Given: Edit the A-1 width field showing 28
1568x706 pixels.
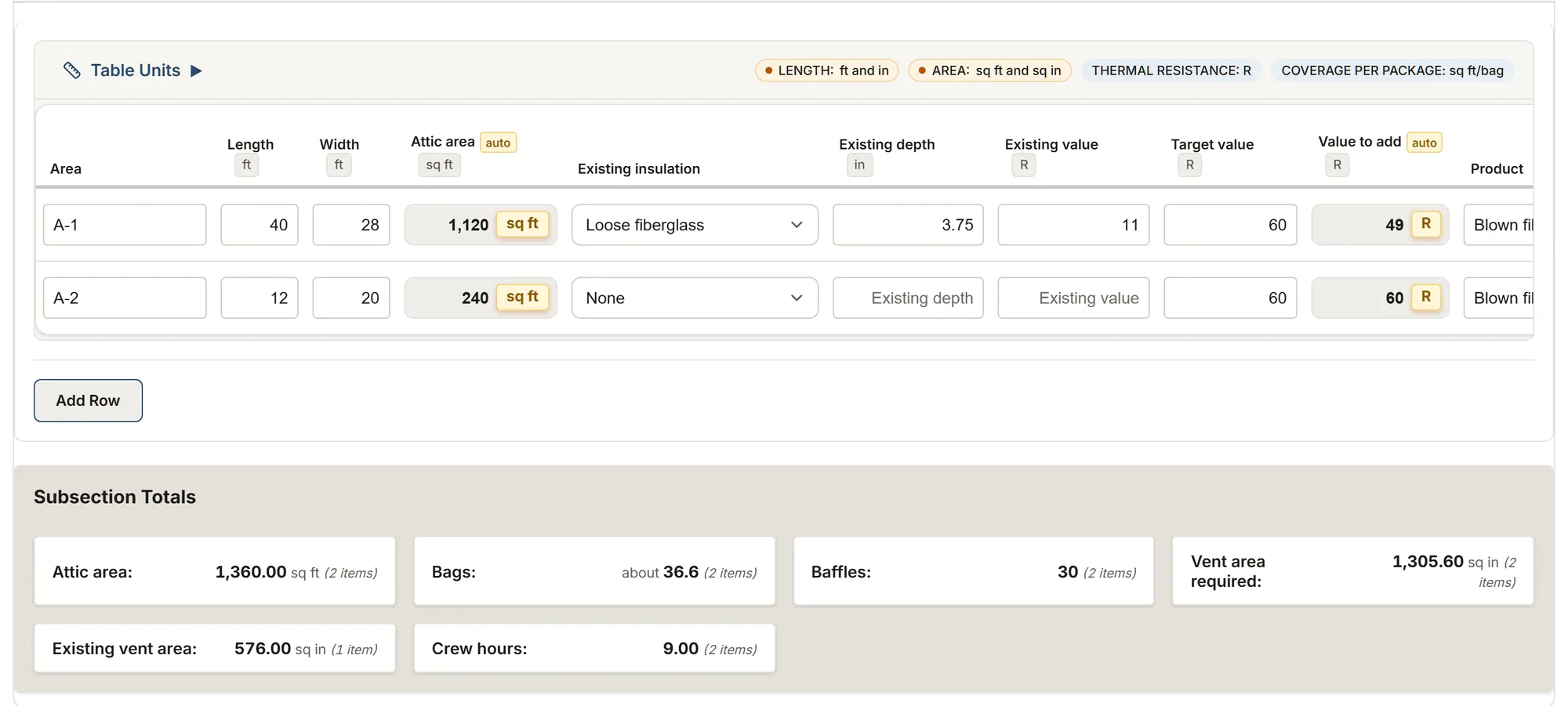Looking at the screenshot, I should [x=351, y=225].
